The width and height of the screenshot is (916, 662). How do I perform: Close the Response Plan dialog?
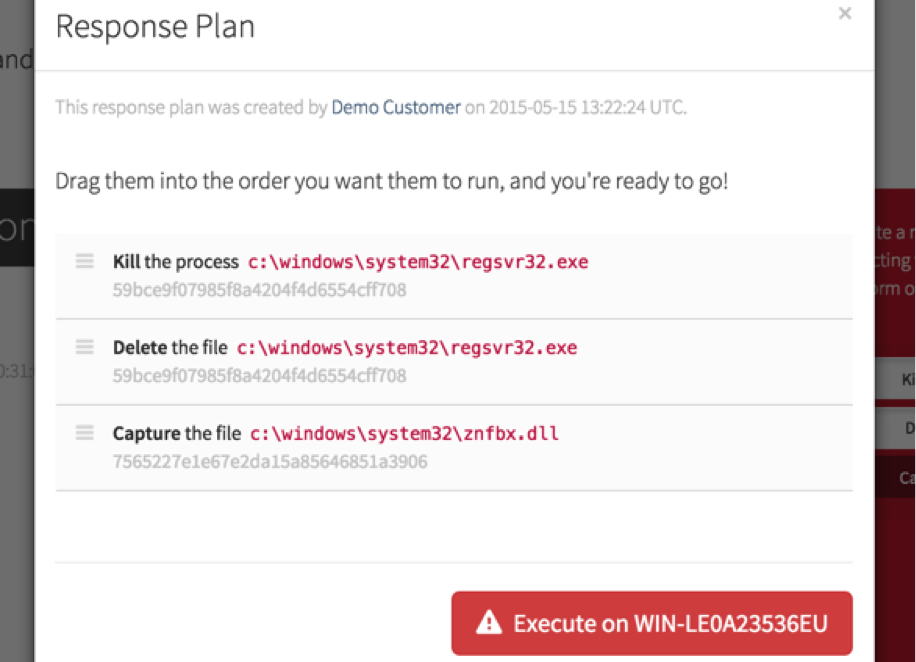(x=845, y=13)
